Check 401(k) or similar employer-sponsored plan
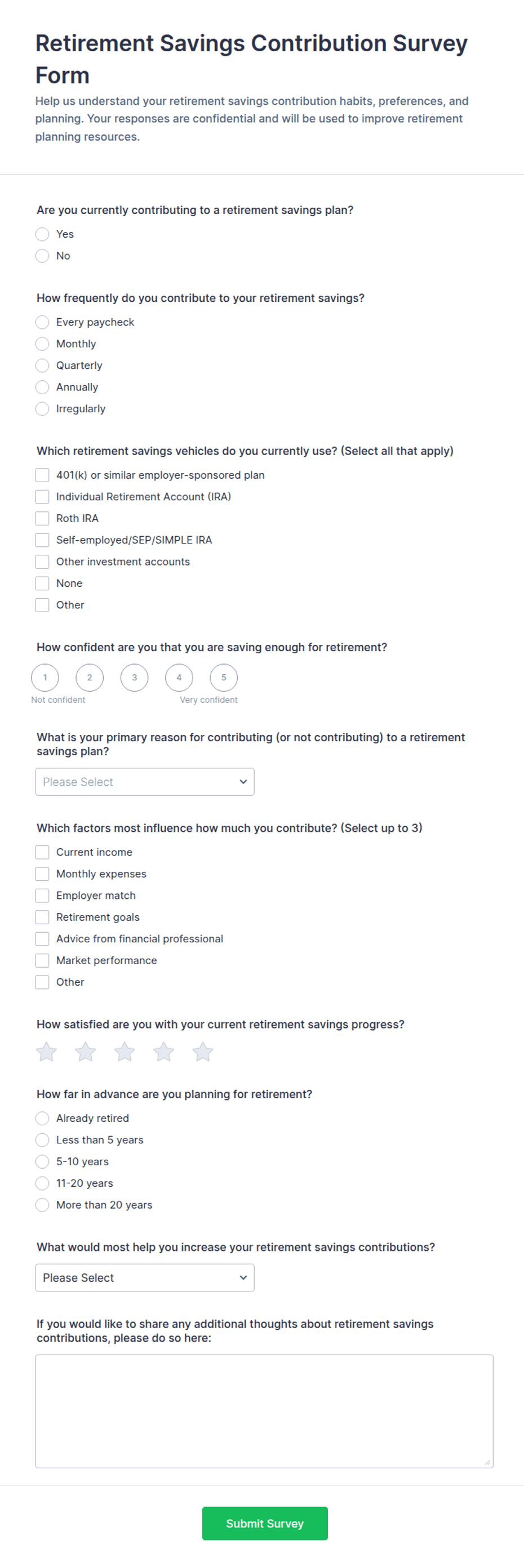This screenshot has height=1568, width=524. click(42, 475)
